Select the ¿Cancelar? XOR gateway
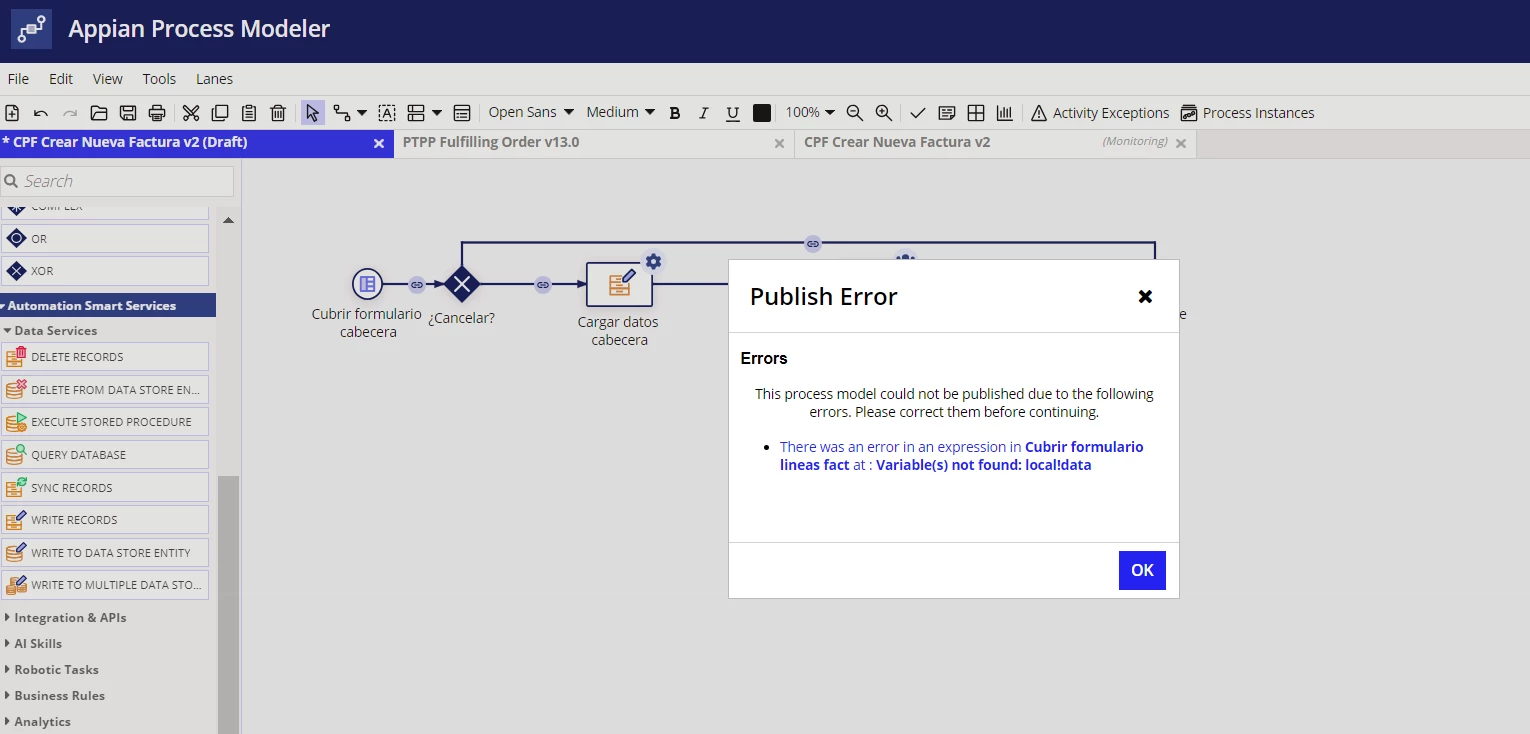1530x734 pixels. [x=462, y=284]
